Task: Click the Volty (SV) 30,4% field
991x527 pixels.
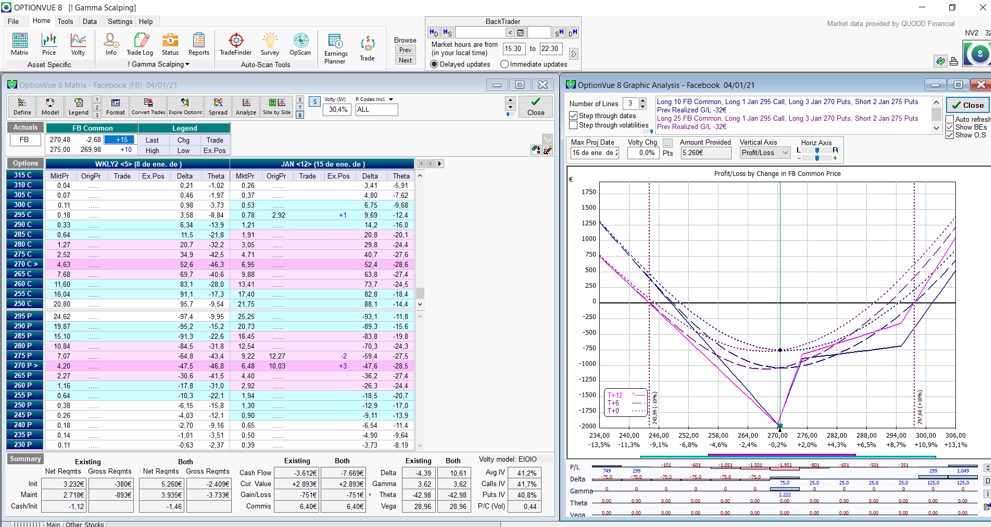Action: point(337,109)
